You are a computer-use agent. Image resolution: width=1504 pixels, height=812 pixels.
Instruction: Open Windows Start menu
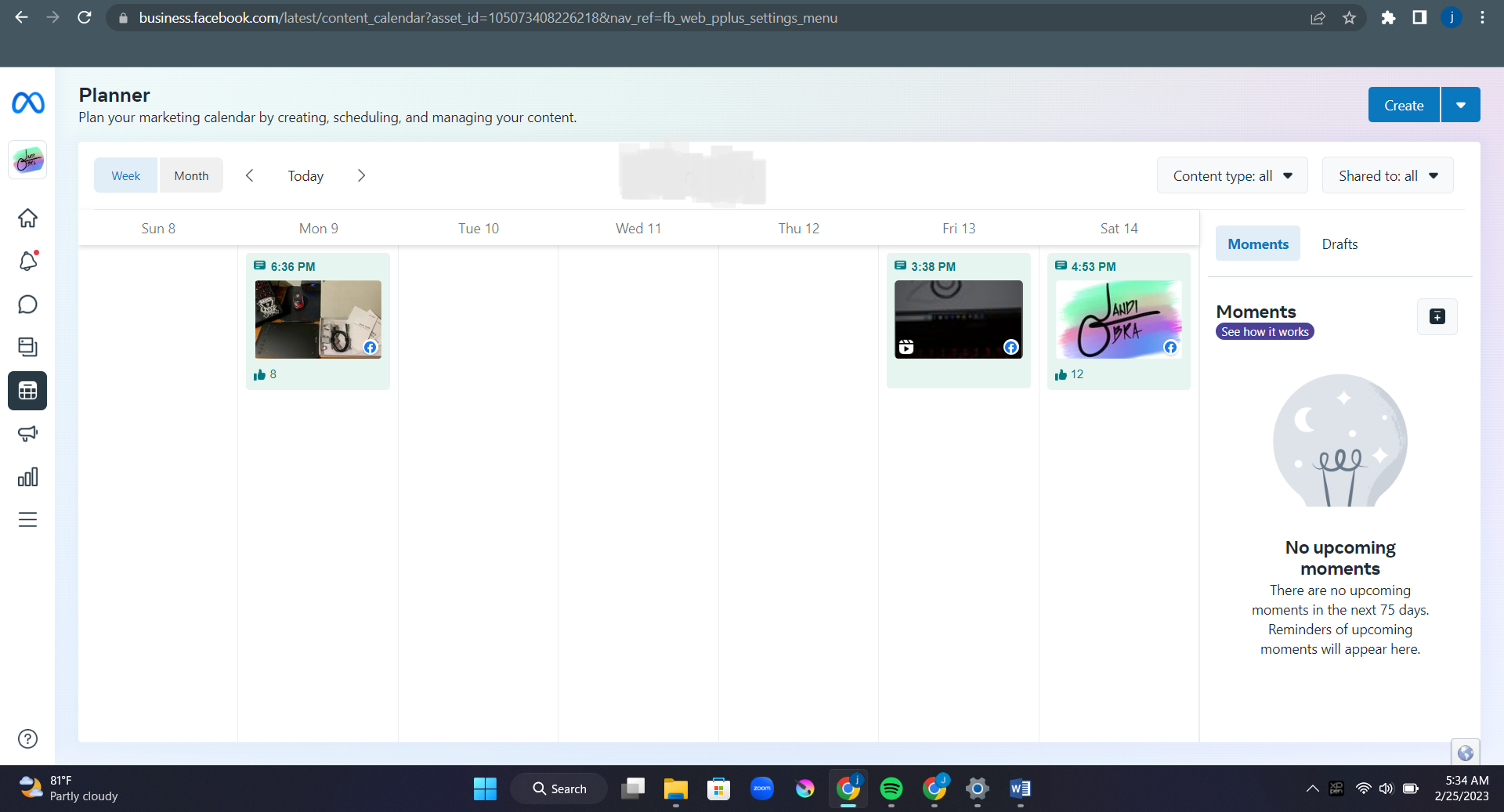point(485,789)
